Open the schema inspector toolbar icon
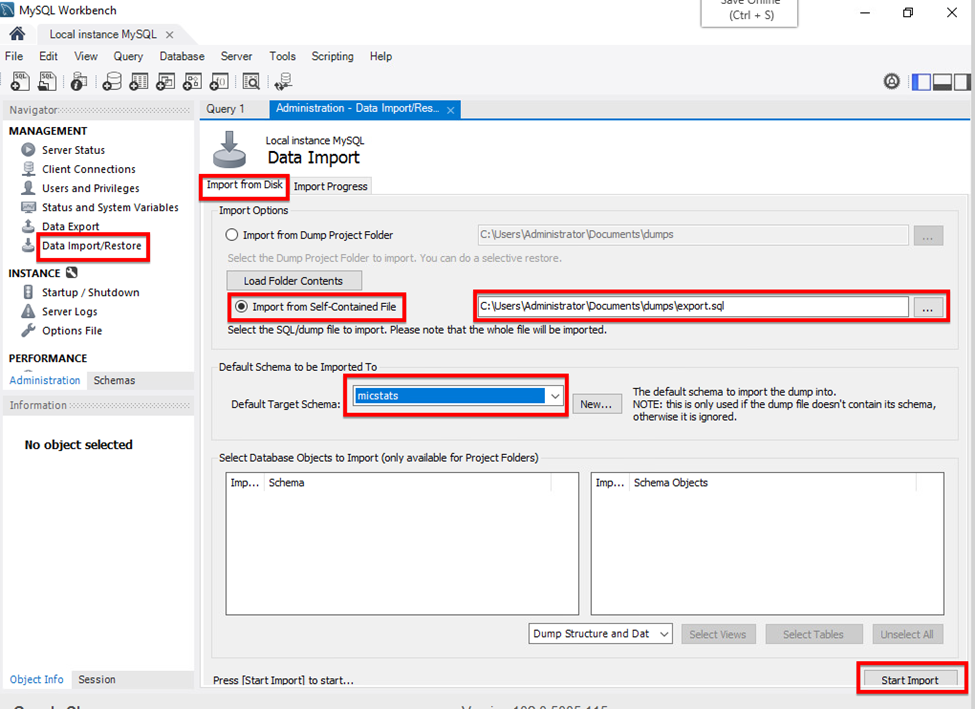The image size is (975, 709). pyautogui.click(x=79, y=81)
